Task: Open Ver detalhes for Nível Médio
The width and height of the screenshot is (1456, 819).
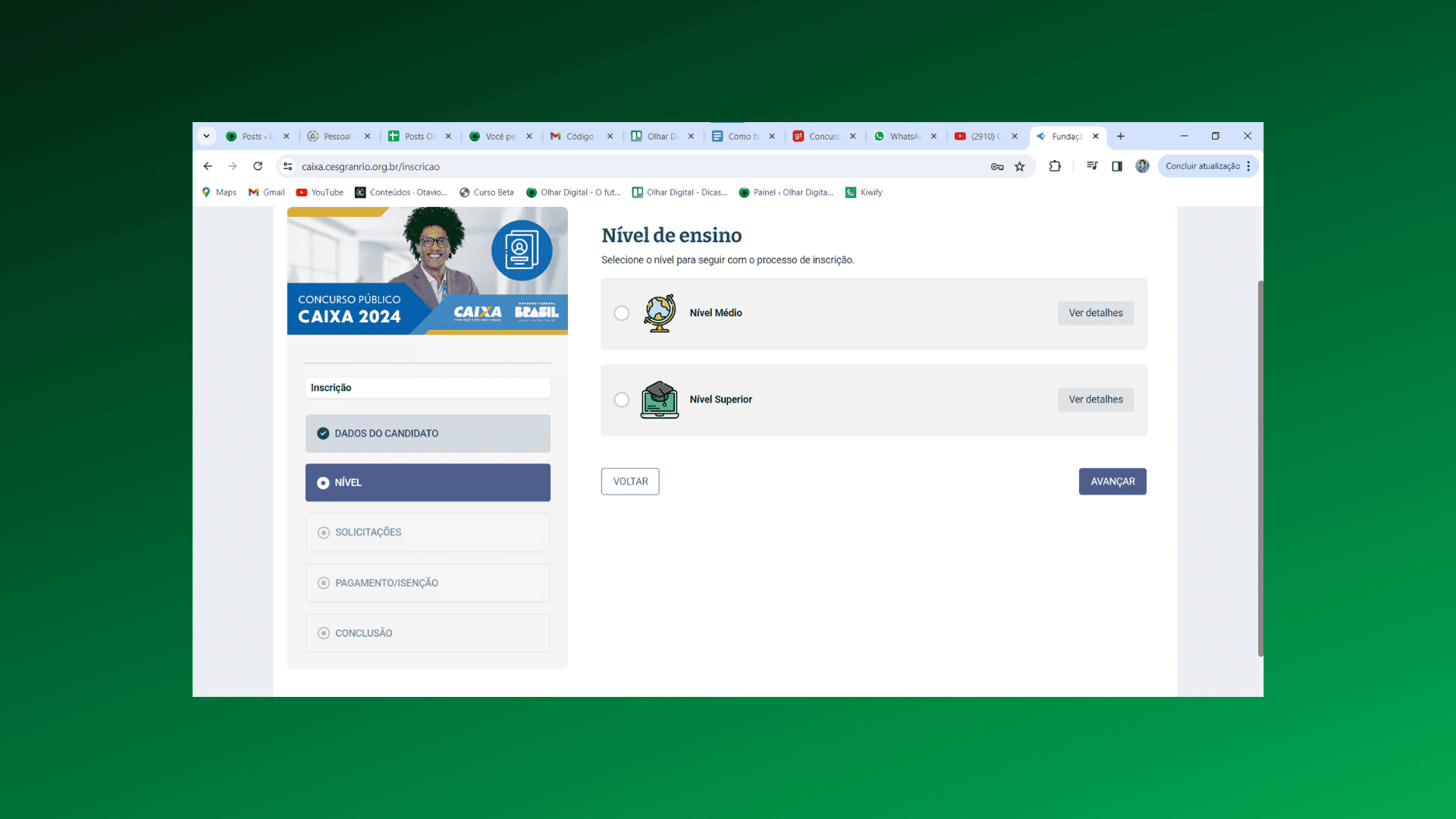Action: (1096, 313)
